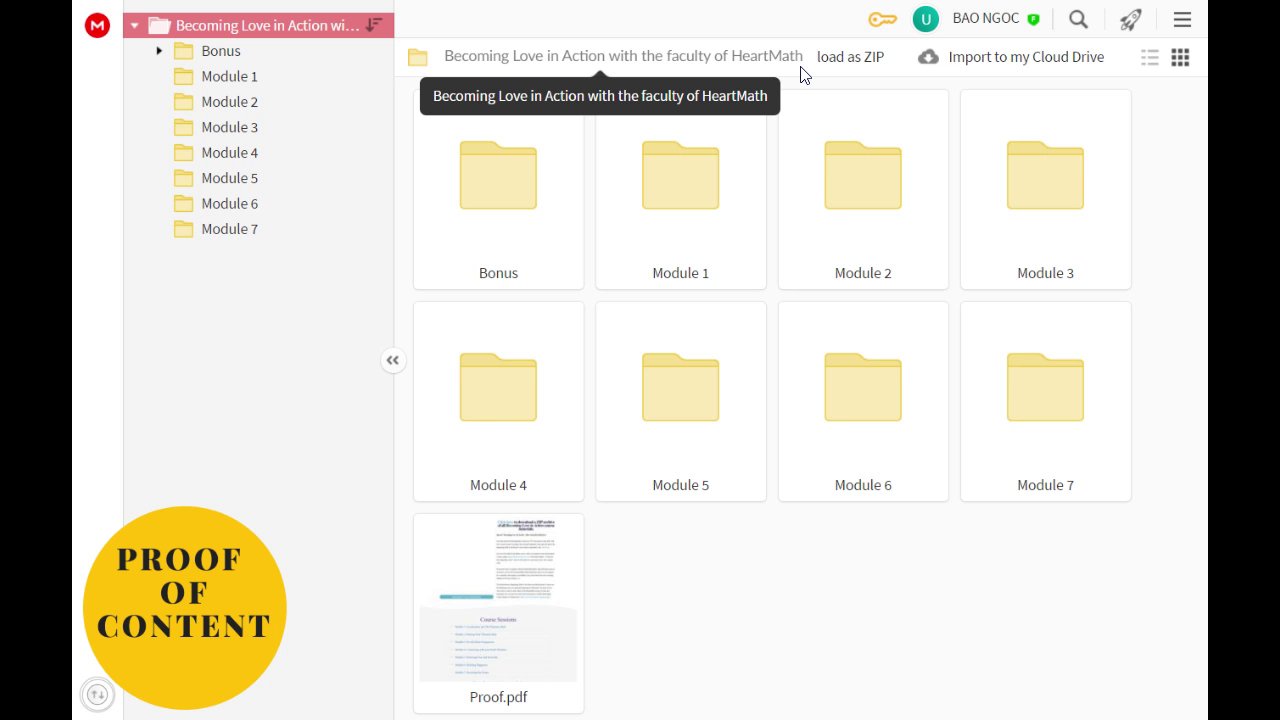This screenshot has height=720, width=1280.
Task: Collapse the sidebar with double-chevron button
Action: 393,360
